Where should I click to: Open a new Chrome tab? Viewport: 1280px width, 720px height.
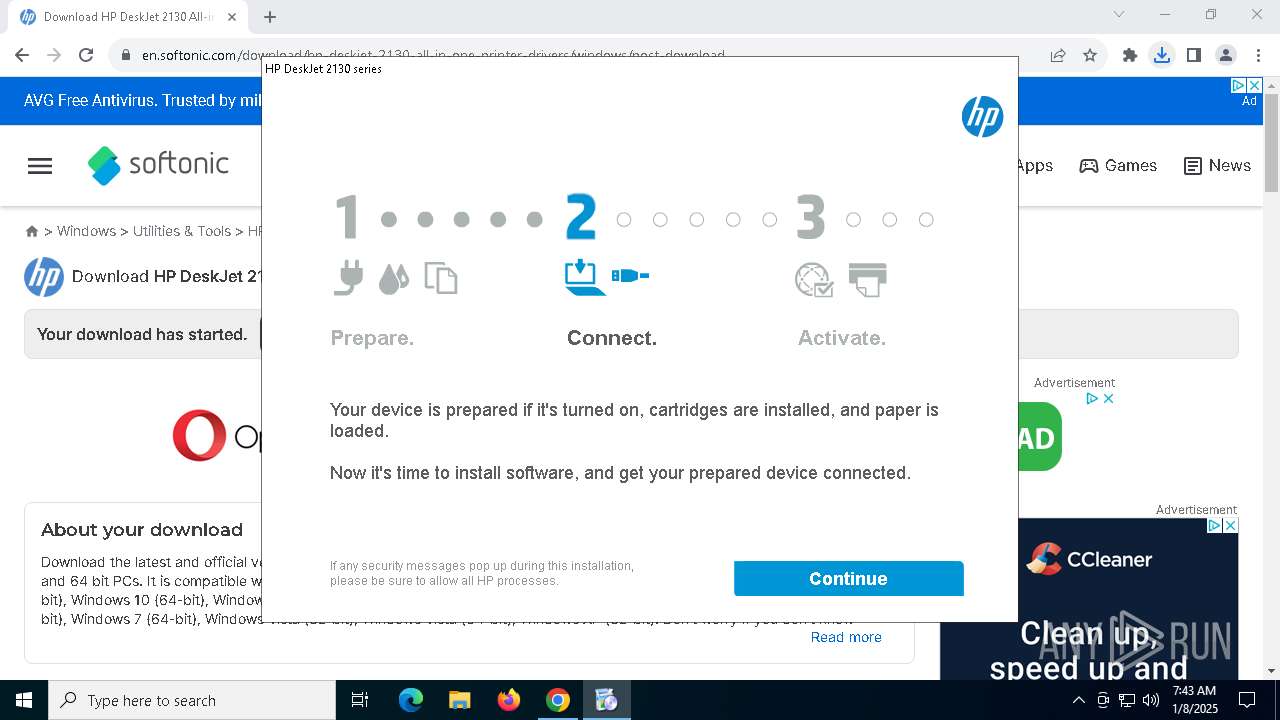270,16
